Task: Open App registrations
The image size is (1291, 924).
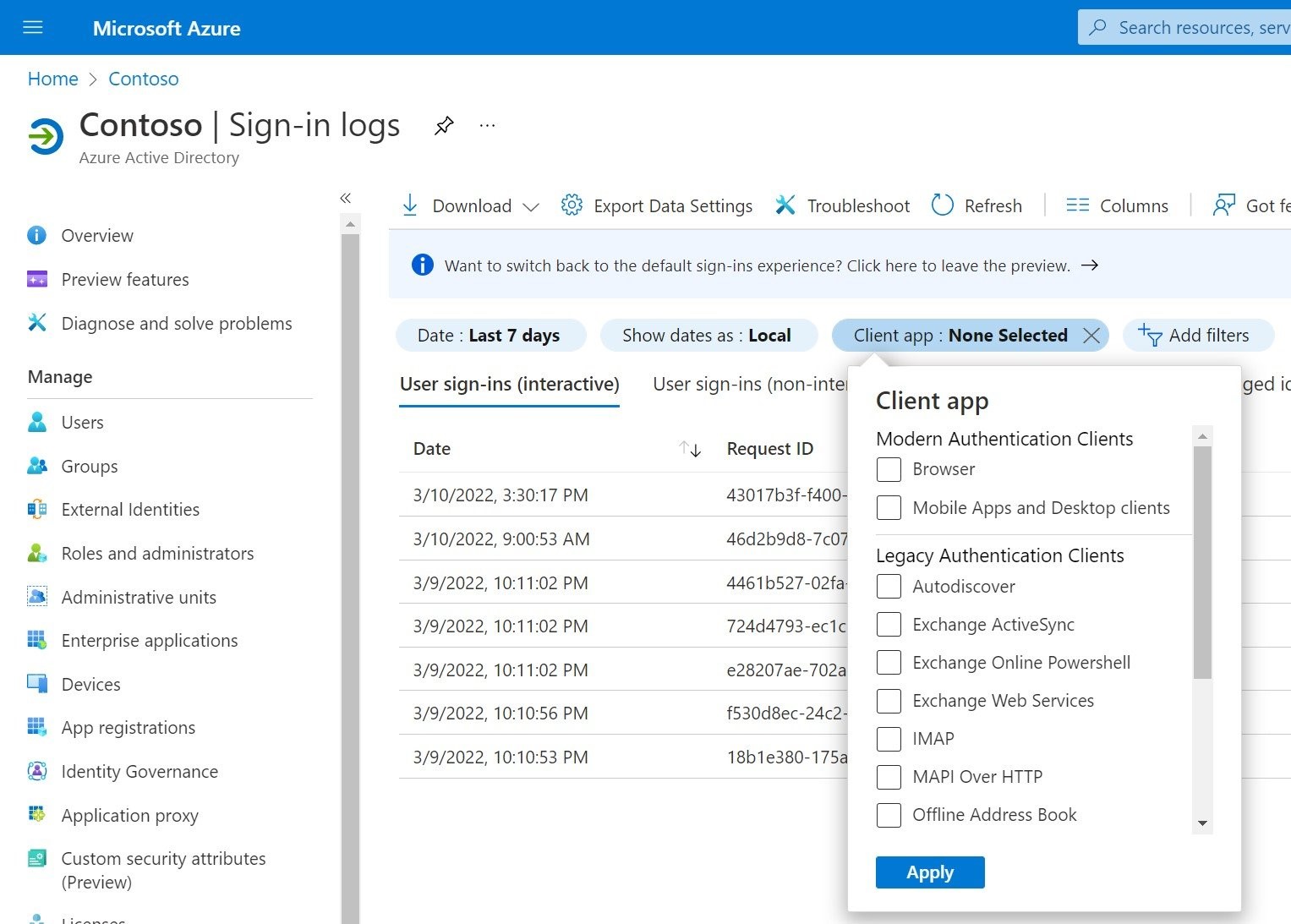Action: [128, 727]
